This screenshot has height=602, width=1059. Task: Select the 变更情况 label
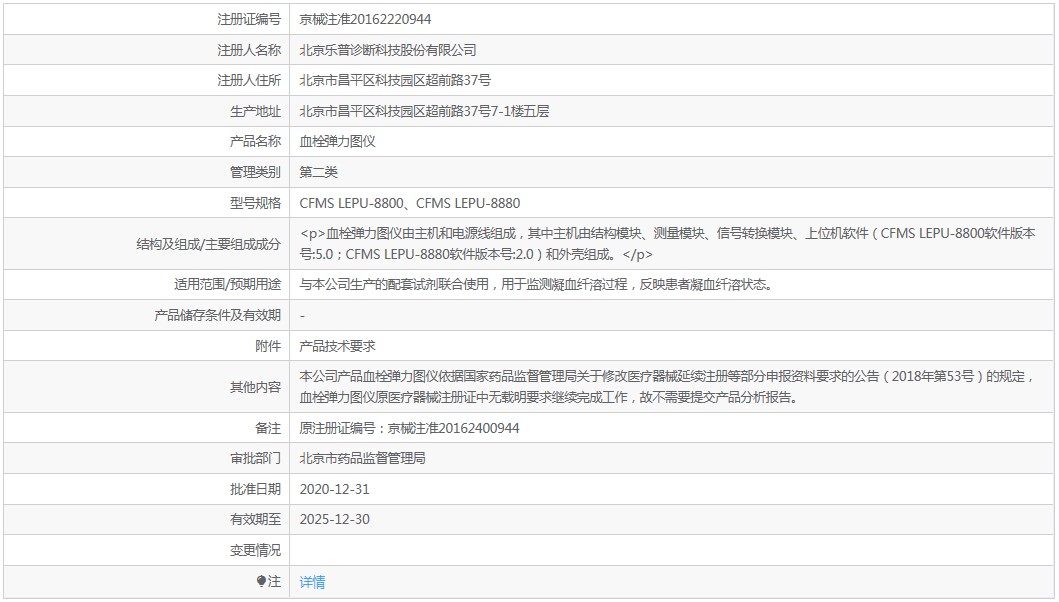pos(255,551)
